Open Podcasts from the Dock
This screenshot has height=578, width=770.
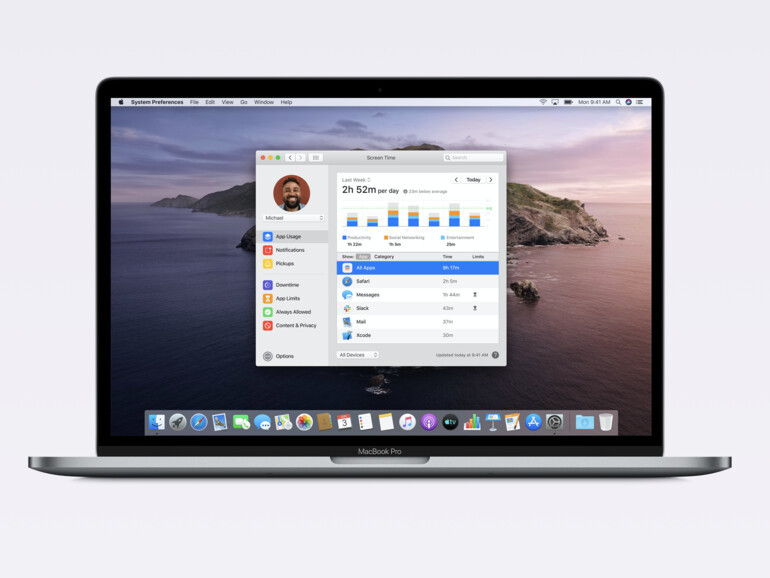point(429,422)
